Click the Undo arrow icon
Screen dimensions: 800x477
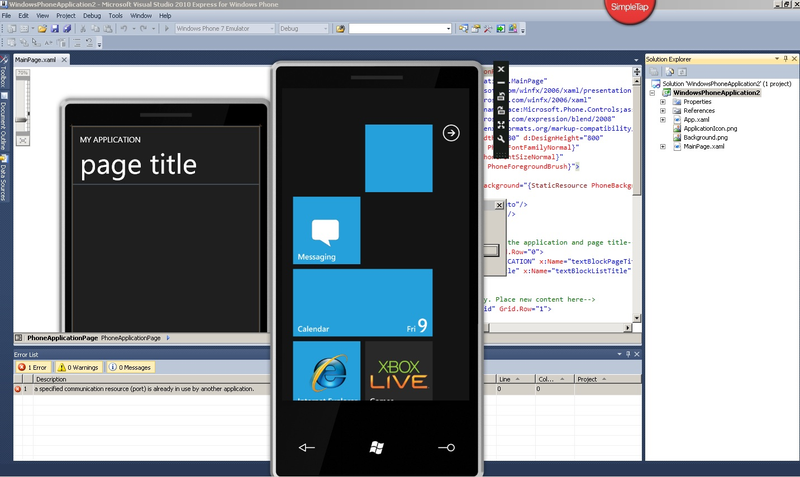(x=123, y=29)
